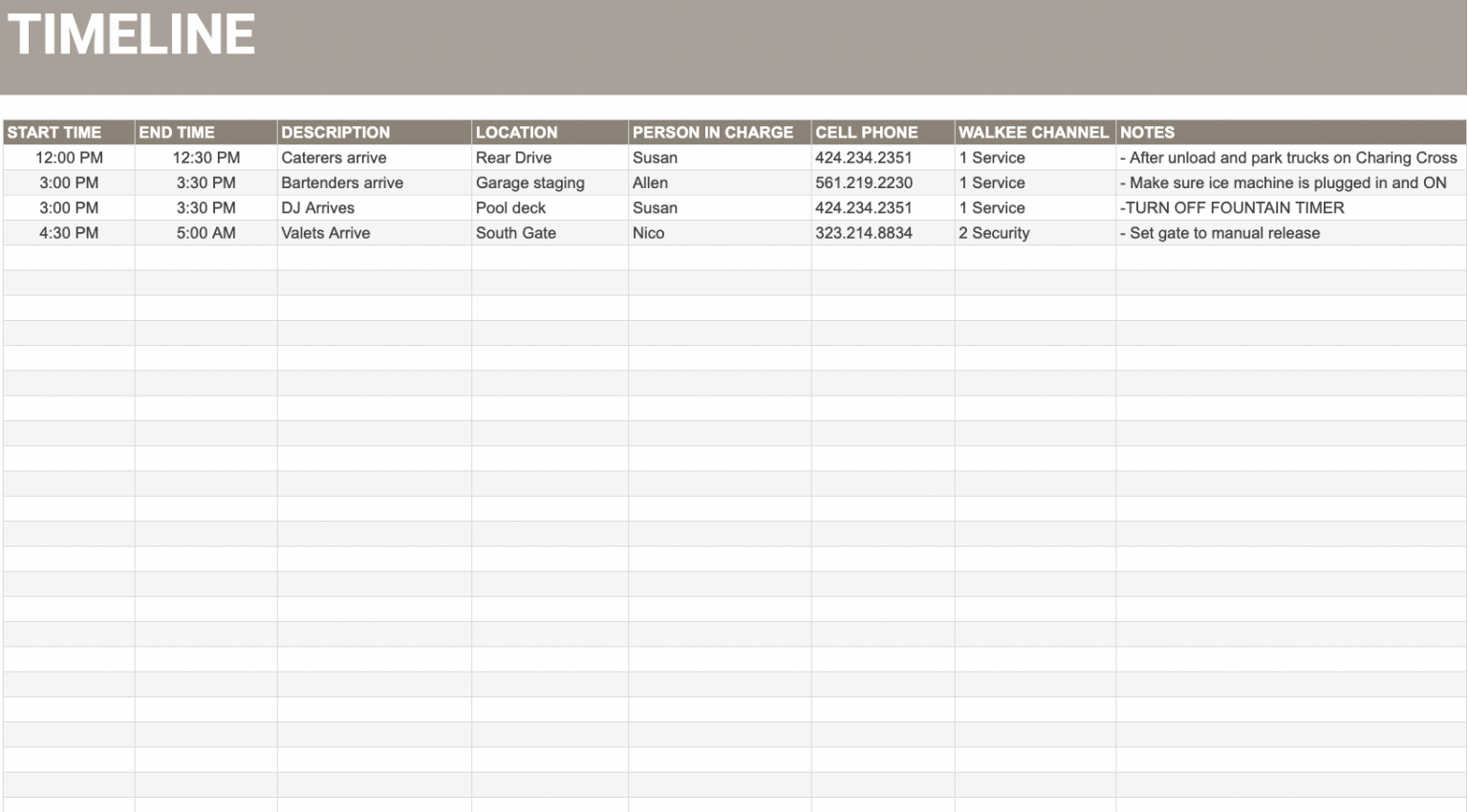
Task: Click the TIMELINE title banner
Action: pyautogui.click(x=134, y=36)
